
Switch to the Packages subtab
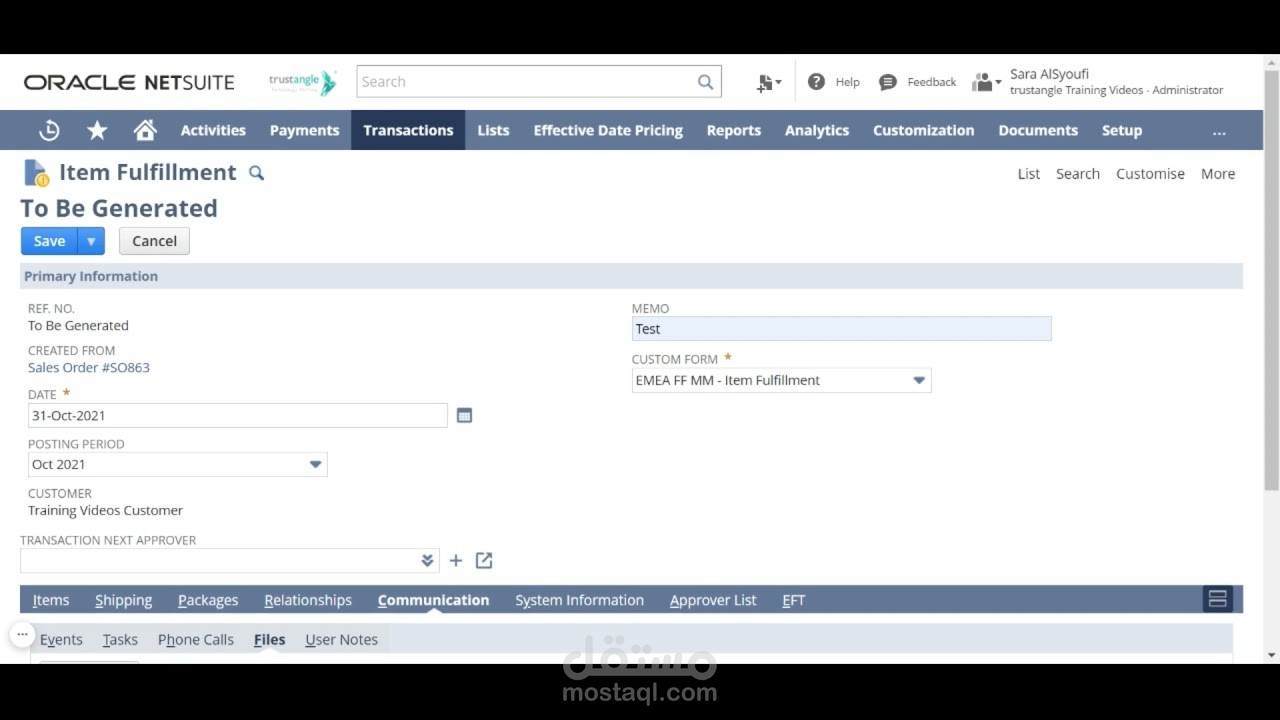[x=208, y=600]
